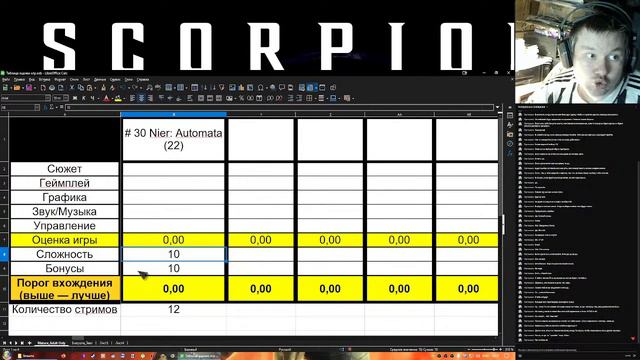Click the zoom slider in status bar
640x360 pixels.
tap(484, 349)
